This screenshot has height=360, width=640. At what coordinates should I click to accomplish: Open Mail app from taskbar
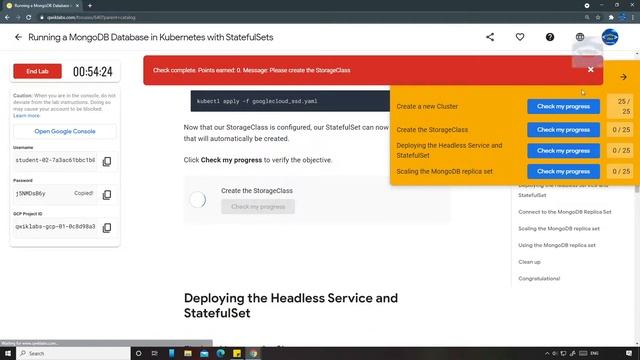coord(204,353)
